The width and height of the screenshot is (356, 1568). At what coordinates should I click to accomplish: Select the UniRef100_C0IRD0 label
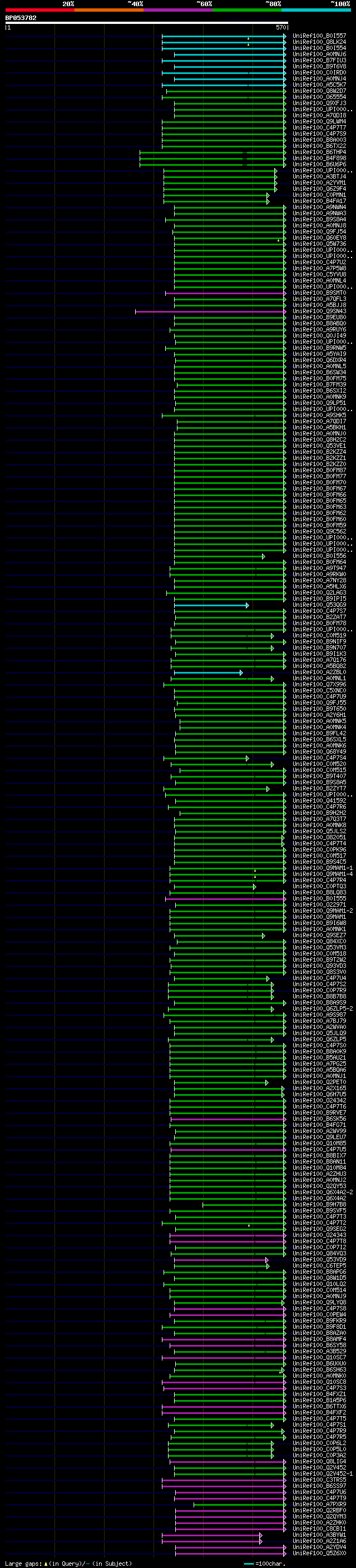click(x=319, y=72)
